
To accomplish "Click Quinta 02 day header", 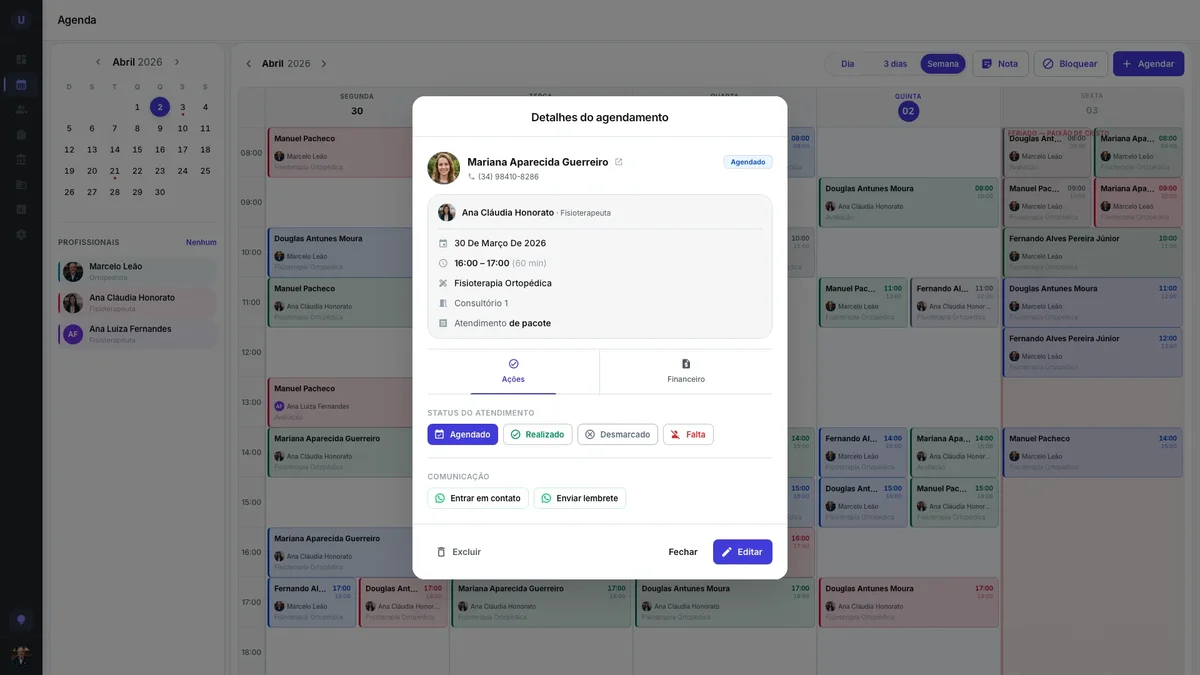I will [908, 106].
